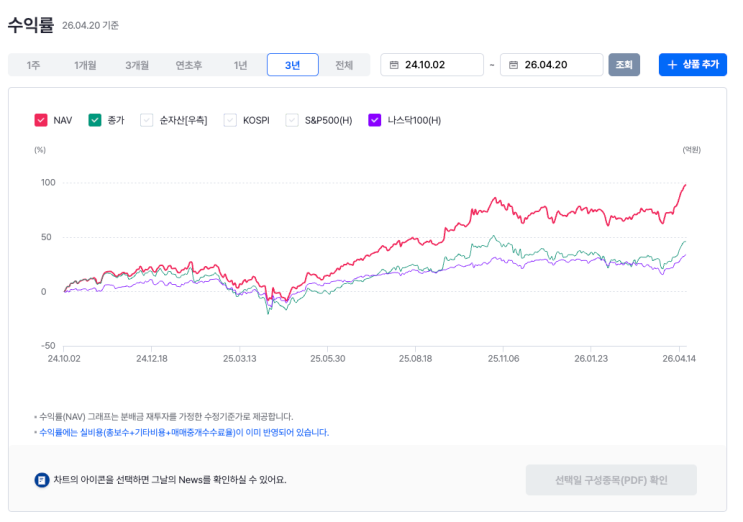Screen dimensions: 743x522
Task: Click the NAV legend label
Action: coord(63,120)
